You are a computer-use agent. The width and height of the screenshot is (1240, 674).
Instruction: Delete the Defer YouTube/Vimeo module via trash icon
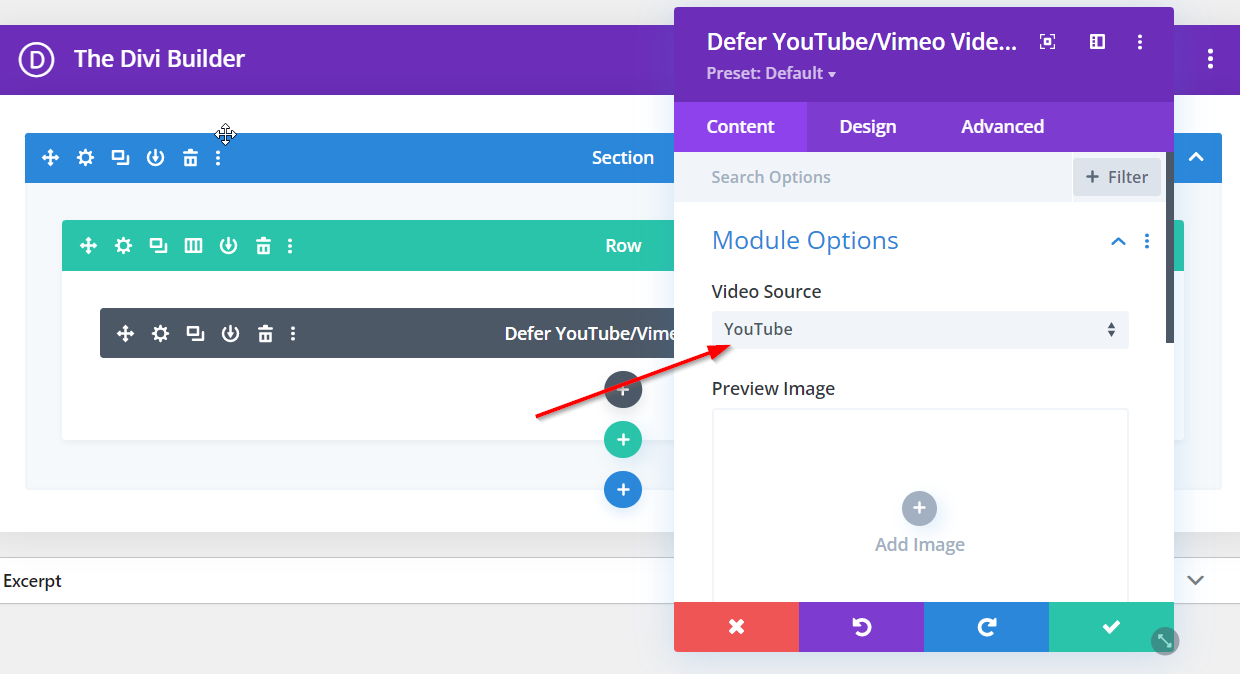(264, 333)
